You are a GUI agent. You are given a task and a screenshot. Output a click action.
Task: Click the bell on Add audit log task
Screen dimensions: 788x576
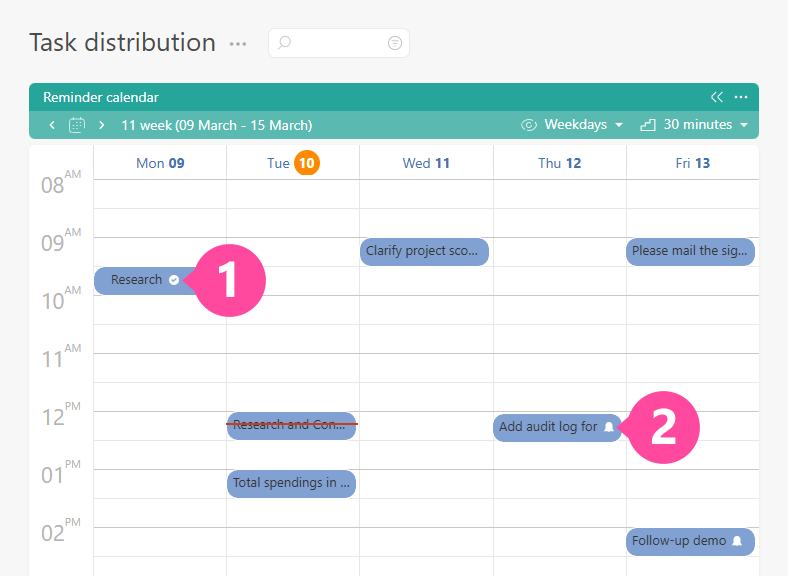click(609, 427)
